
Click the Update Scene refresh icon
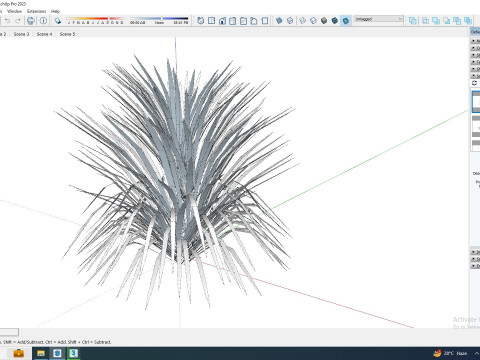click(475, 83)
